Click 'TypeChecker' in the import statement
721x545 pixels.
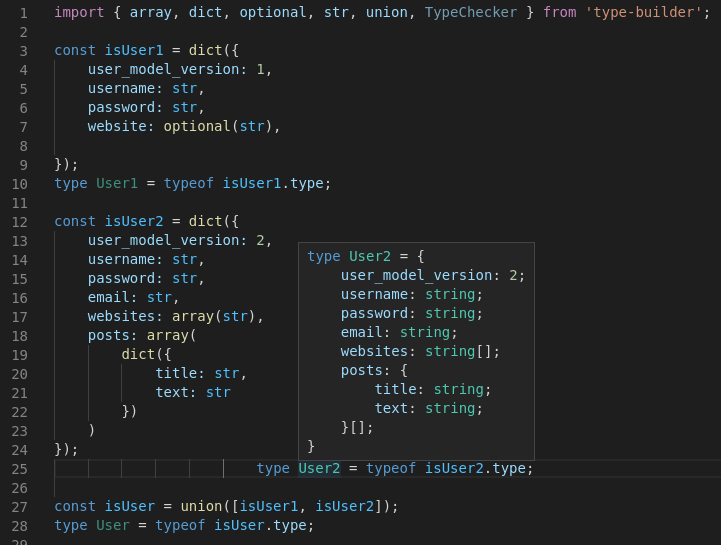(470, 12)
